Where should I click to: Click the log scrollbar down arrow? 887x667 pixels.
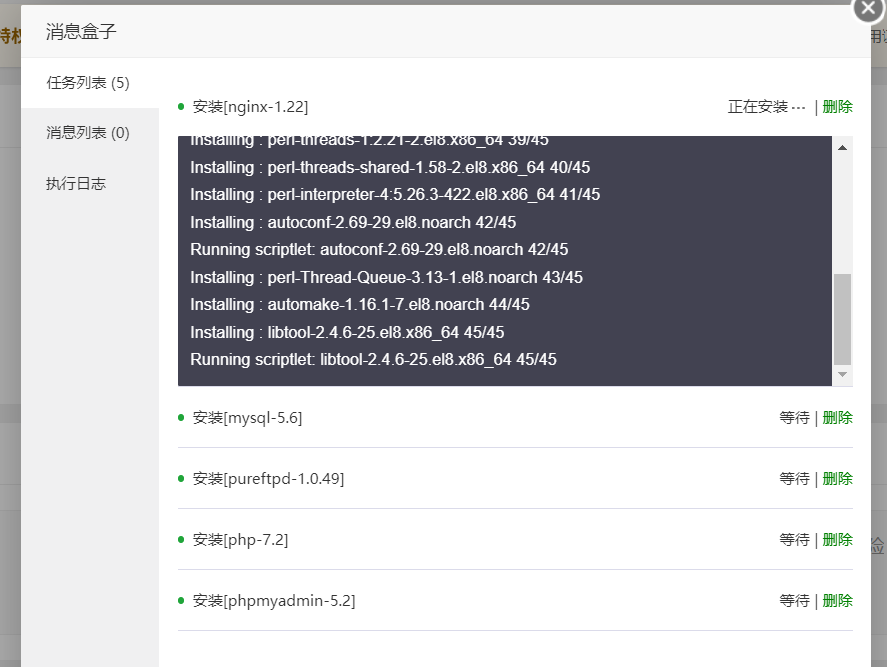pyautogui.click(x=842, y=375)
